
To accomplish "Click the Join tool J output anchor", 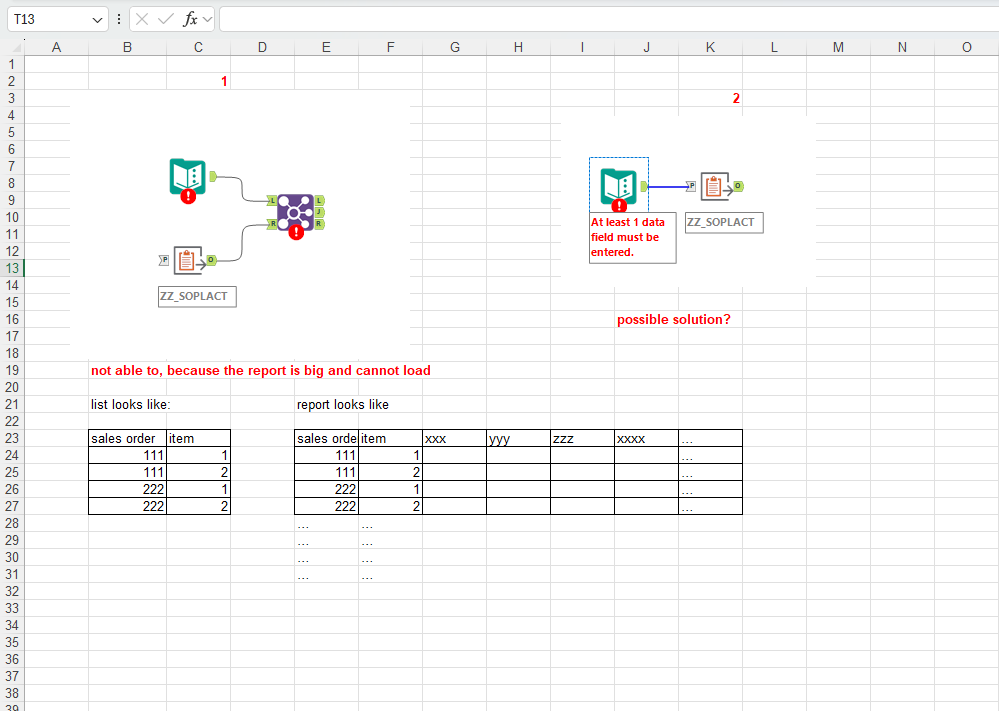I will point(319,212).
